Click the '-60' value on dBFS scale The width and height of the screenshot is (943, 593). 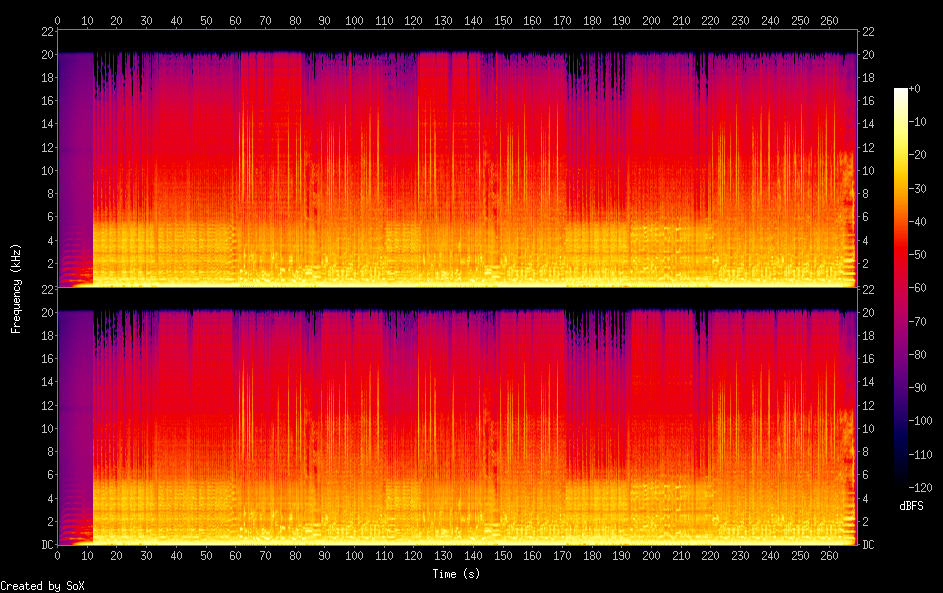[918, 287]
